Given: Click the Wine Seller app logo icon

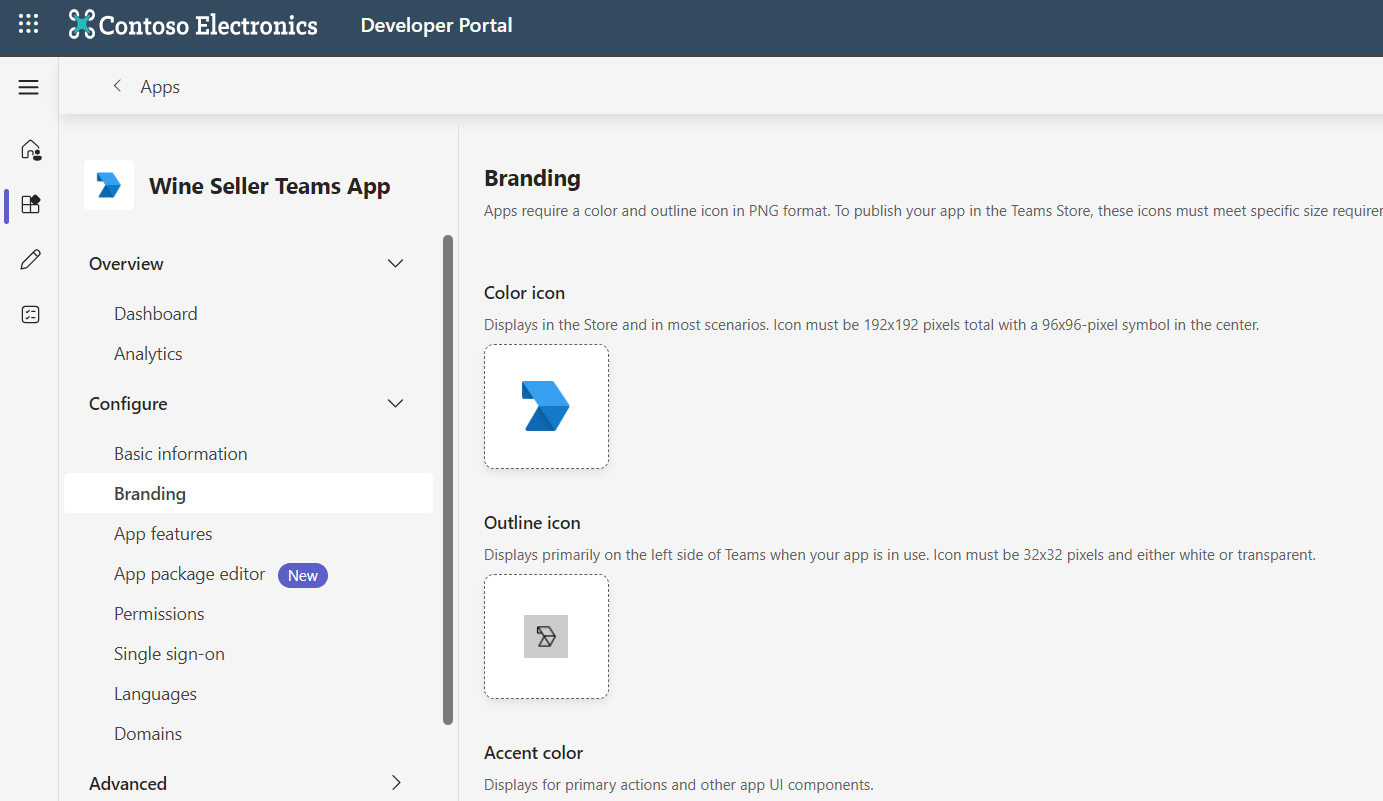Looking at the screenshot, I should 109,185.
